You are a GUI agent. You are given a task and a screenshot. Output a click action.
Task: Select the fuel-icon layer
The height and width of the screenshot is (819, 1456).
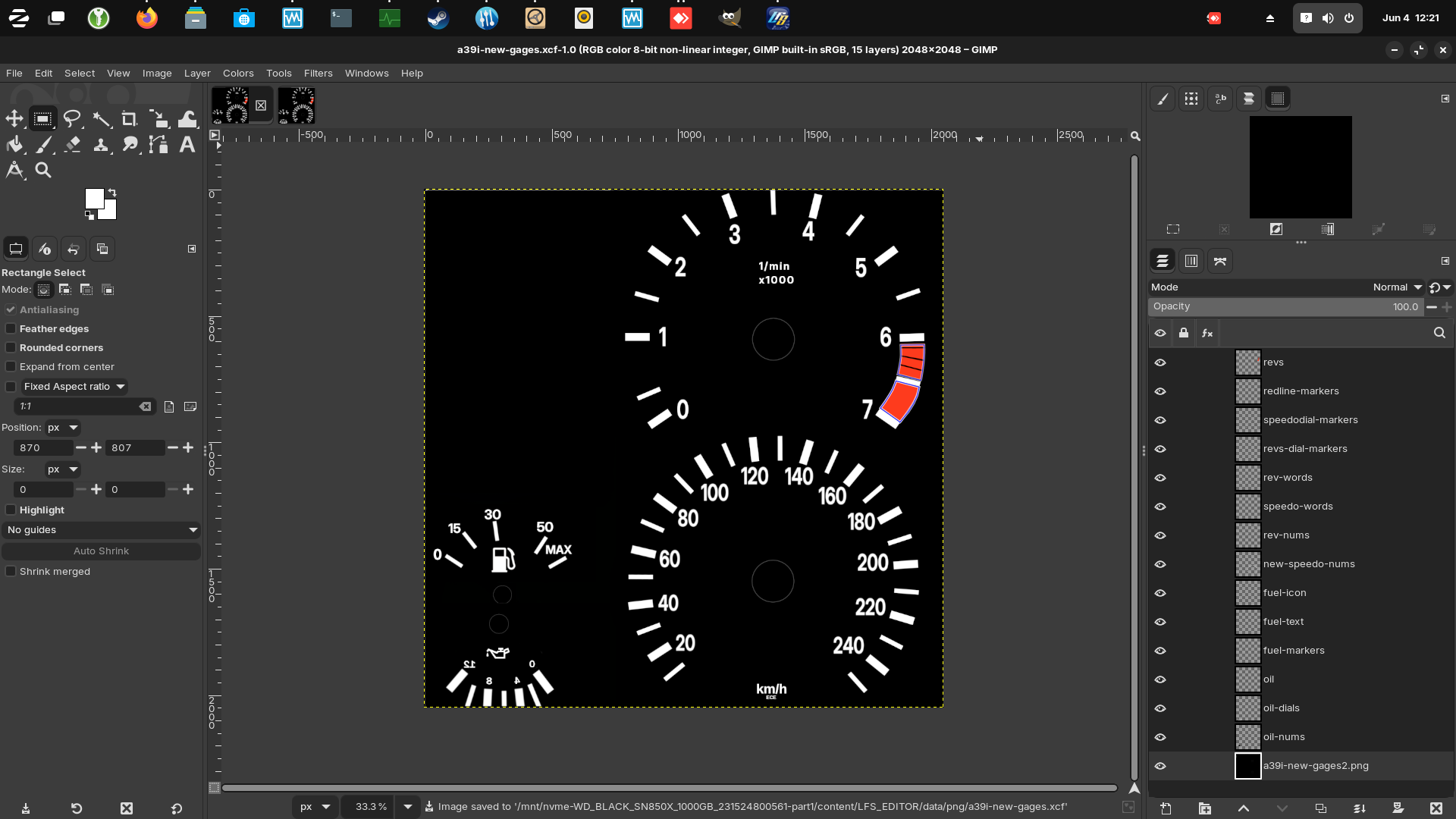1284,593
